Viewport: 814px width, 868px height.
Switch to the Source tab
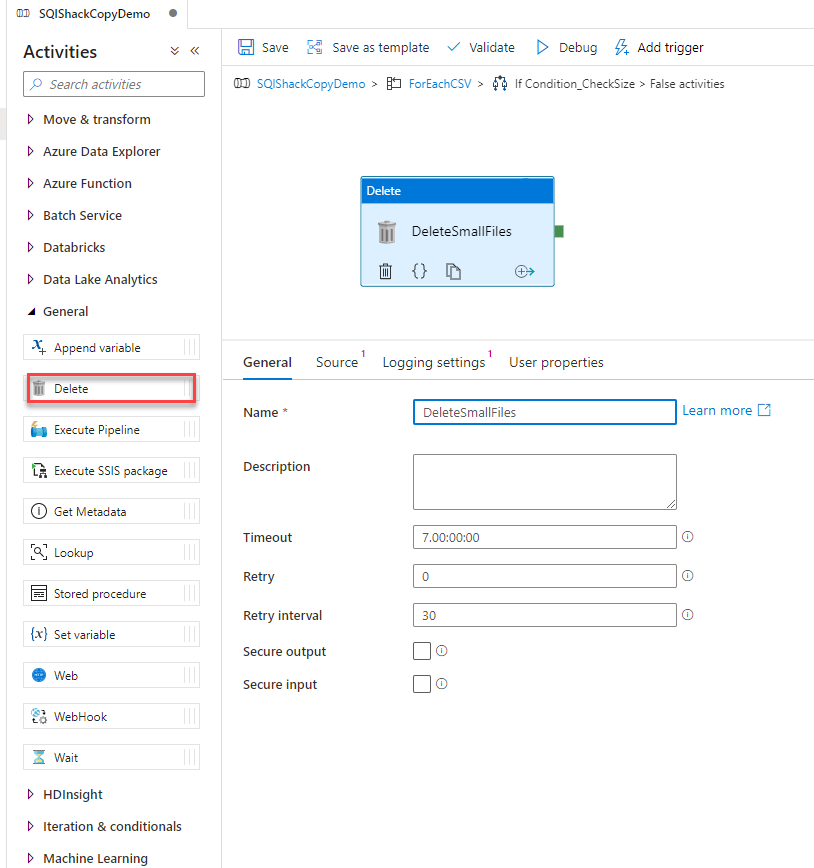click(x=336, y=362)
